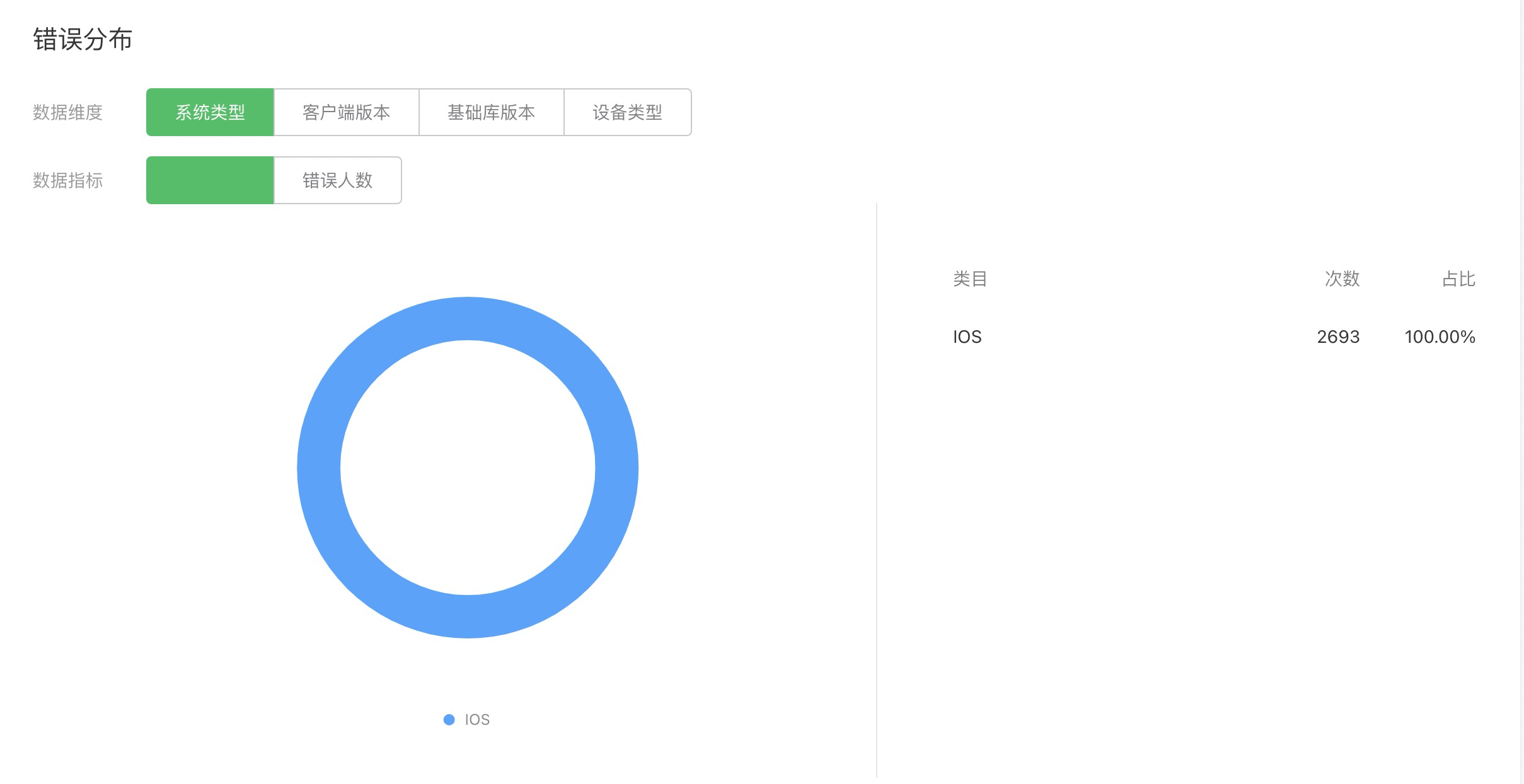The width and height of the screenshot is (1524, 784).
Task: Open the 基础库版本 dimension tab
Action: (x=491, y=112)
